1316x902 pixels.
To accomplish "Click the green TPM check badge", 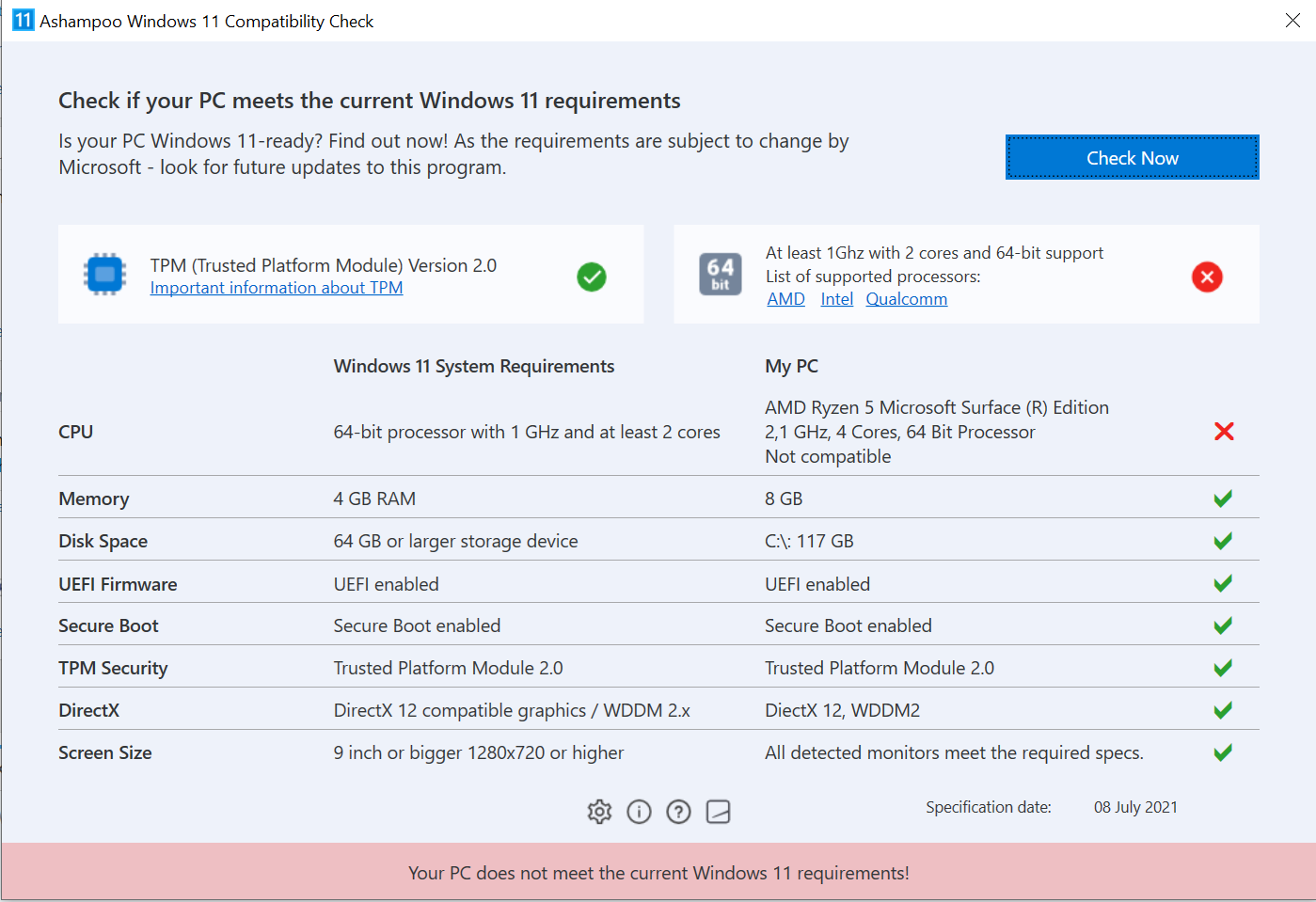I will [592, 277].
